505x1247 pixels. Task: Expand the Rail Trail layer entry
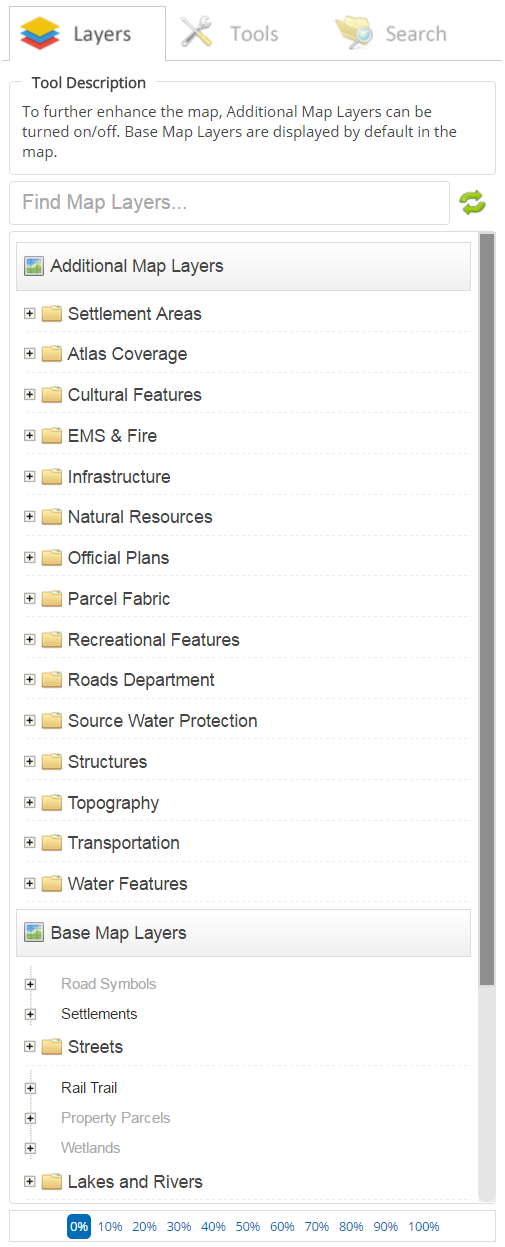(x=30, y=1088)
